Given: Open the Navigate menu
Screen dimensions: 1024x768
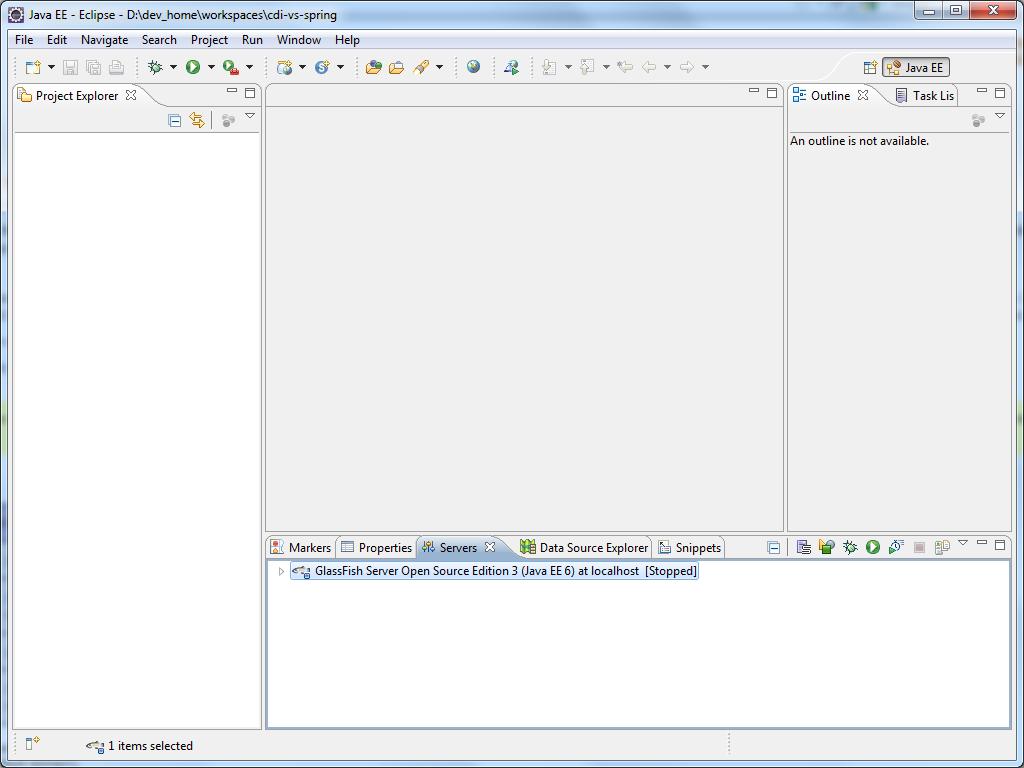Looking at the screenshot, I should coord(104,40).
